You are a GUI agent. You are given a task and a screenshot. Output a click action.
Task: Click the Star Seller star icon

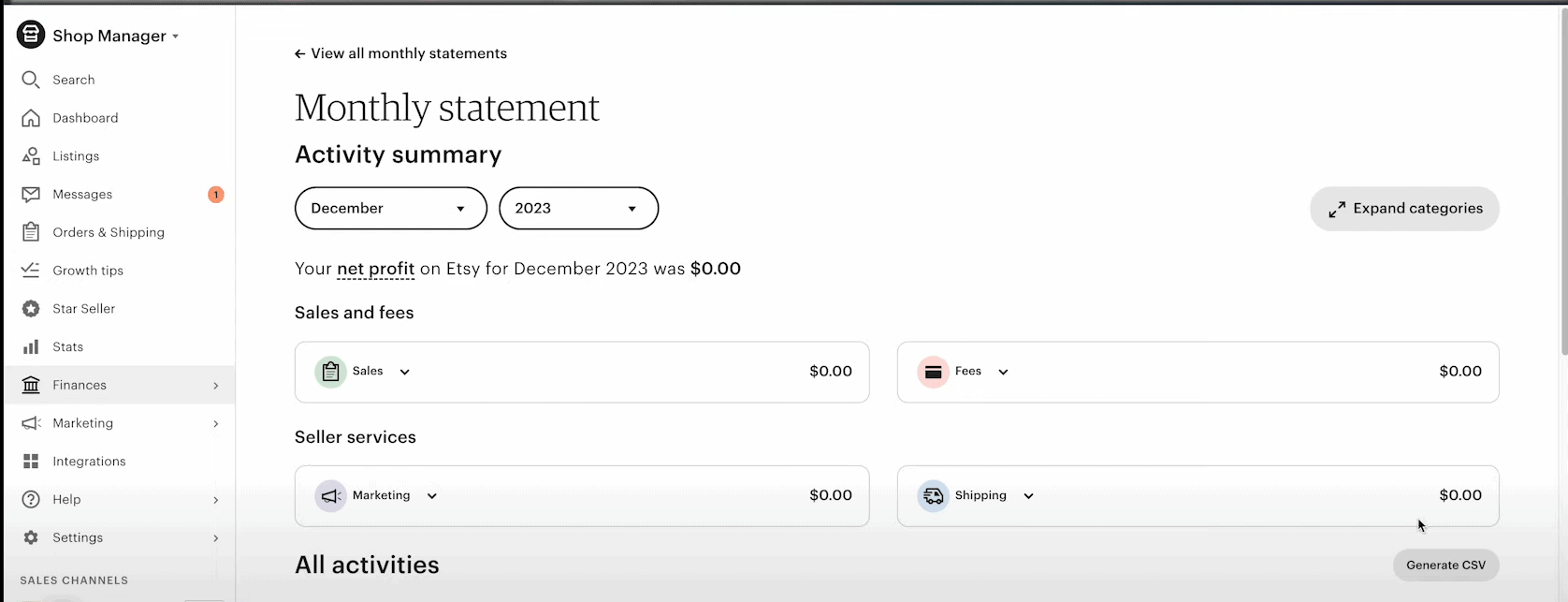pos(30,308)
